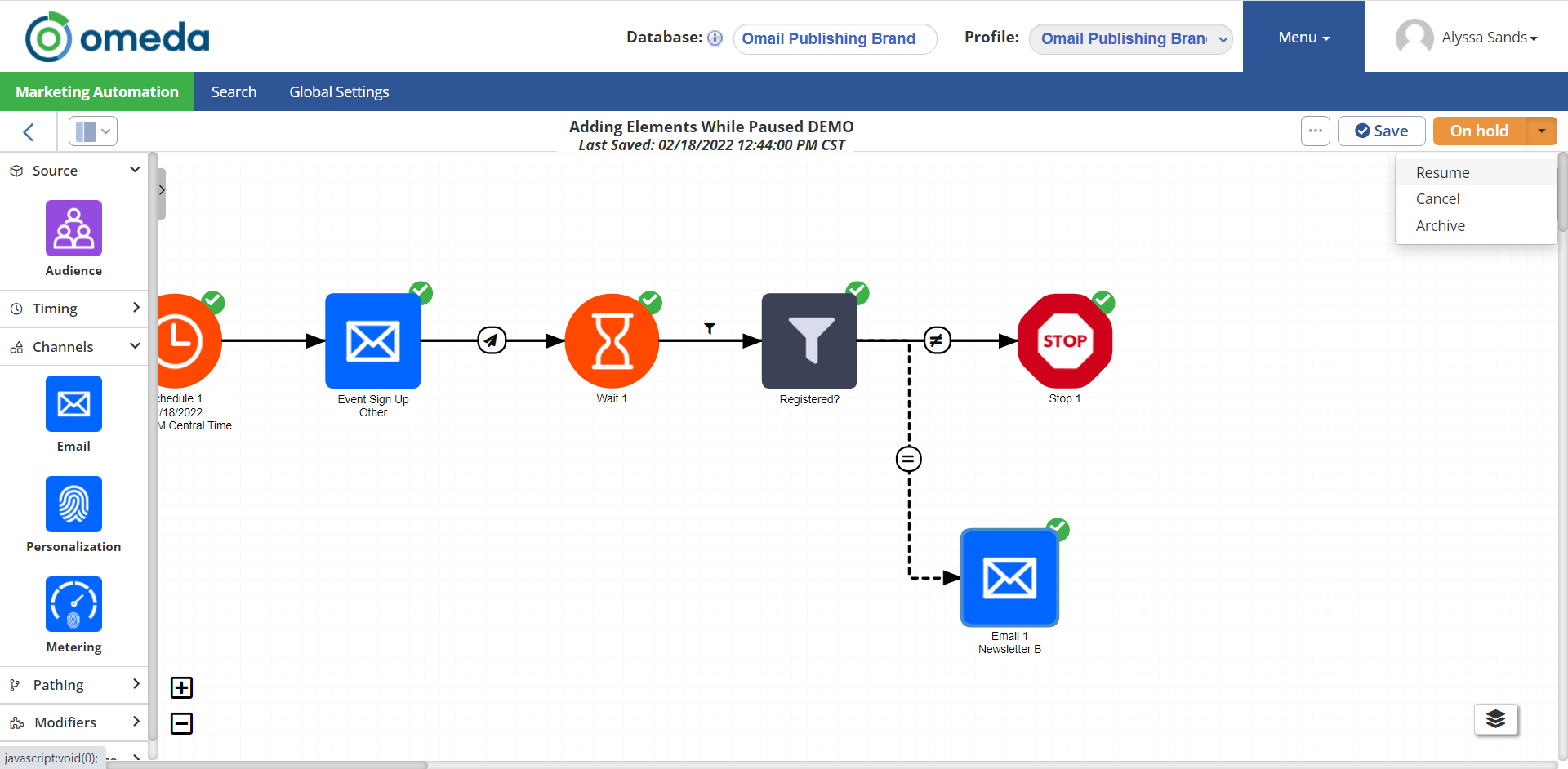Select the Personalization channel icon
This screenshot has width=1568, height=769.
coord(73,504)
